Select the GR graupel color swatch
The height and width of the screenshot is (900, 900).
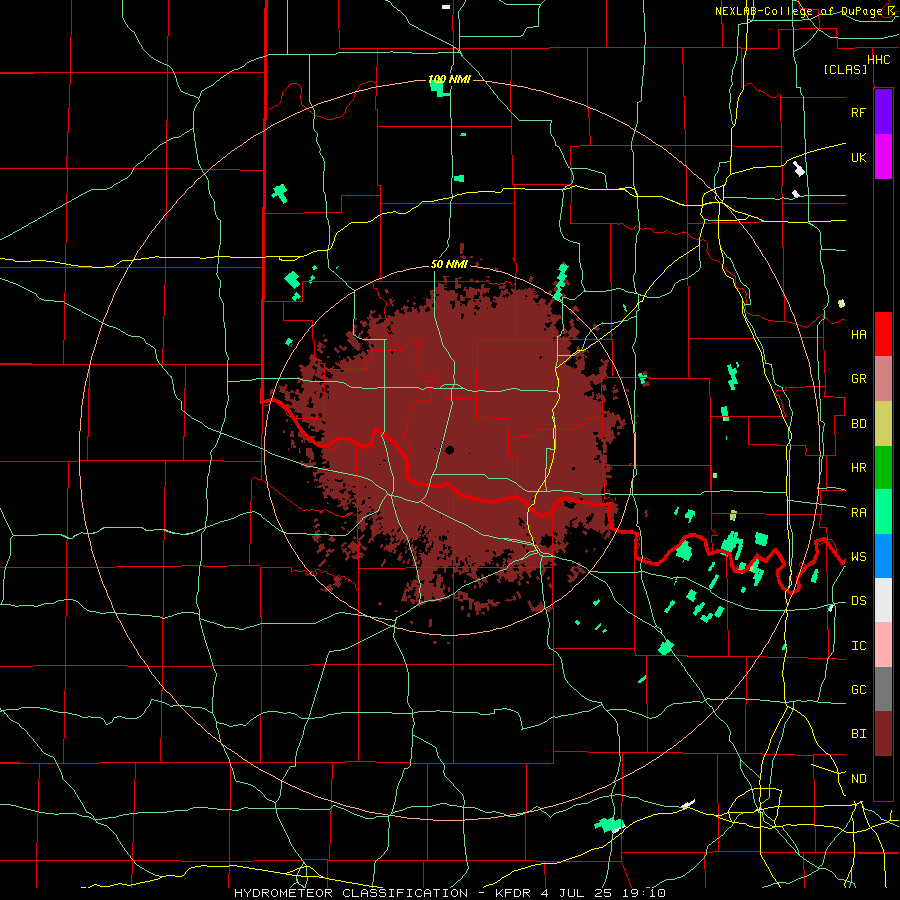883,378
